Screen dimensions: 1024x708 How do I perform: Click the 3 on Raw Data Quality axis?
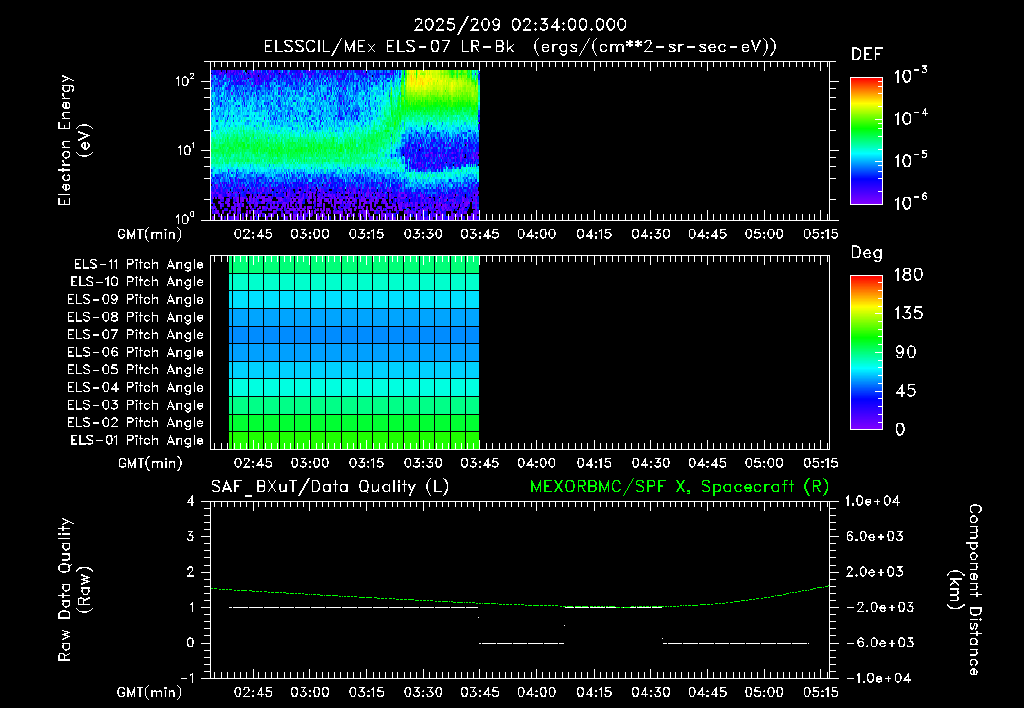click(191, 536)
